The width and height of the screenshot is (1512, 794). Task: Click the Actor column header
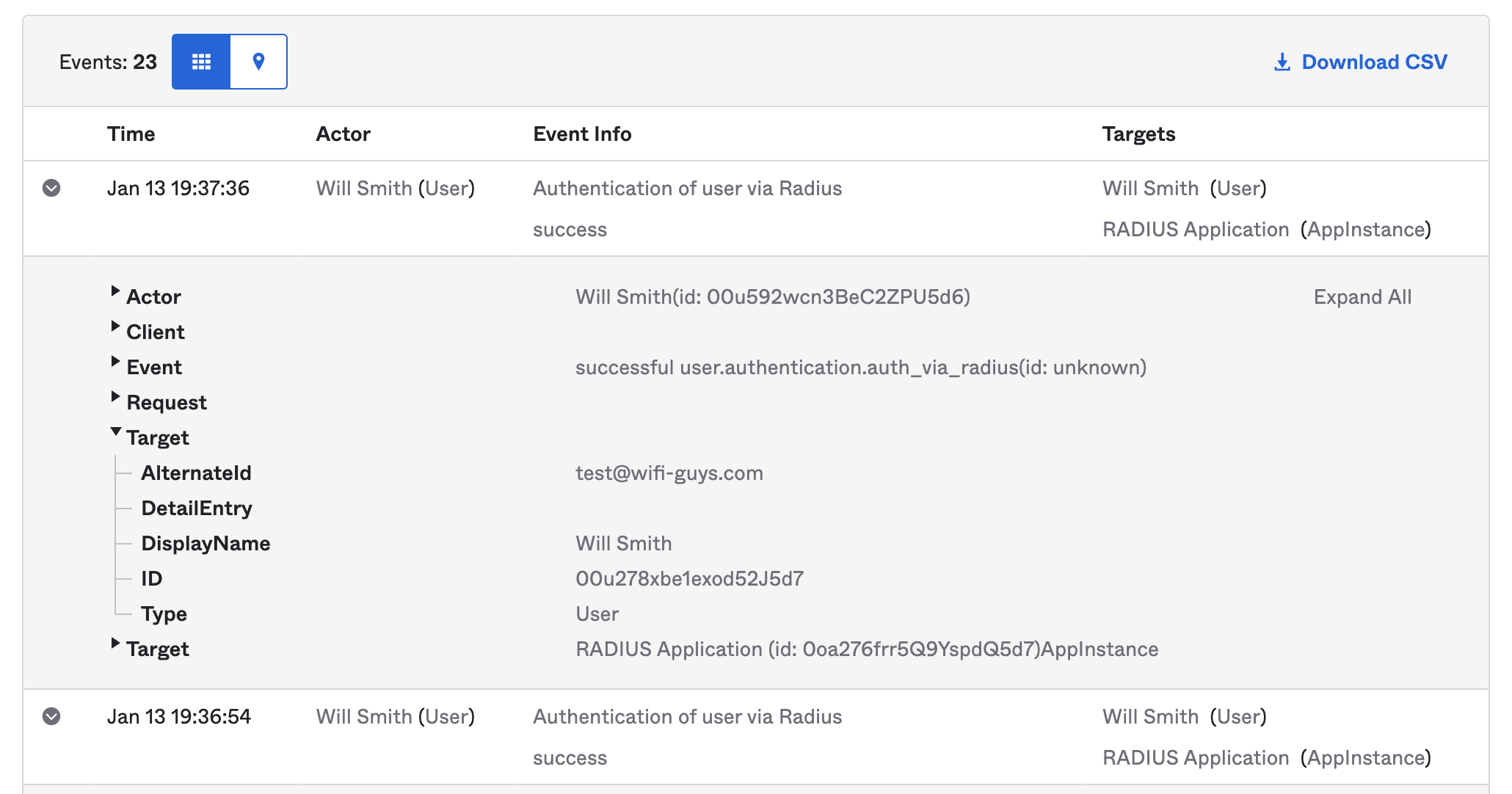[343, 134]
